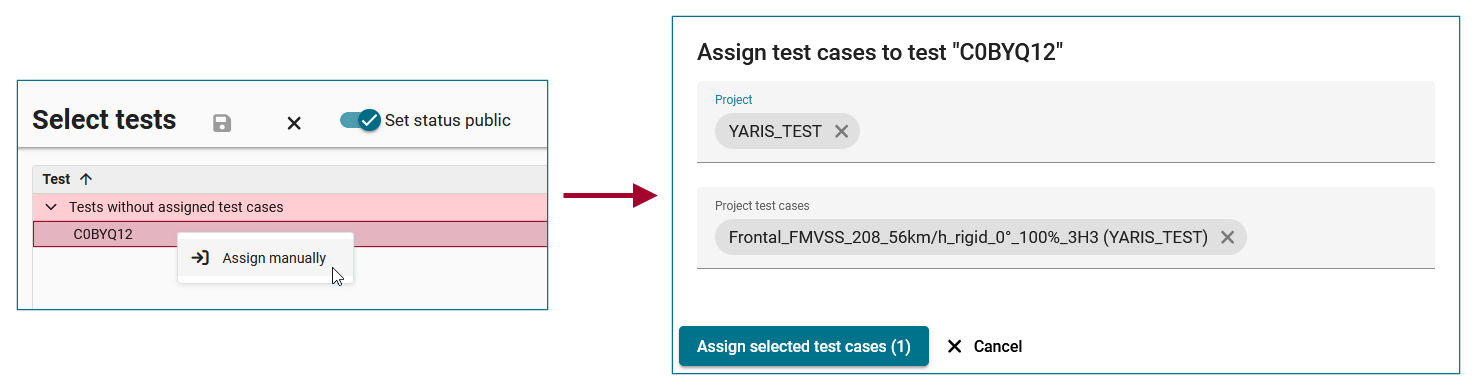Select the C0BYQ12 test row
The width and height of the screenshot is (1473, 391).
[290, 235]
